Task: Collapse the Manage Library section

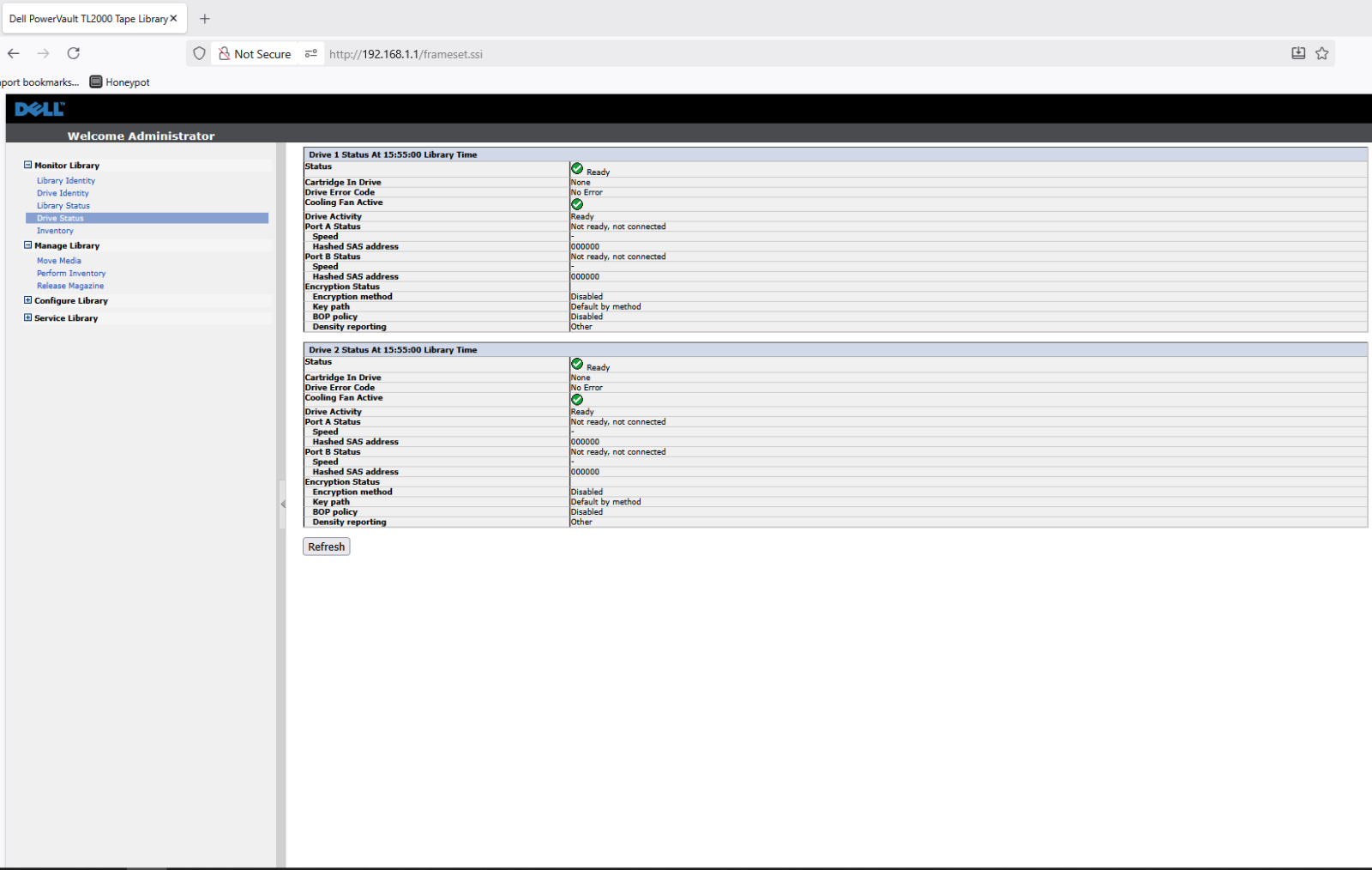Action: coord(28,245)
